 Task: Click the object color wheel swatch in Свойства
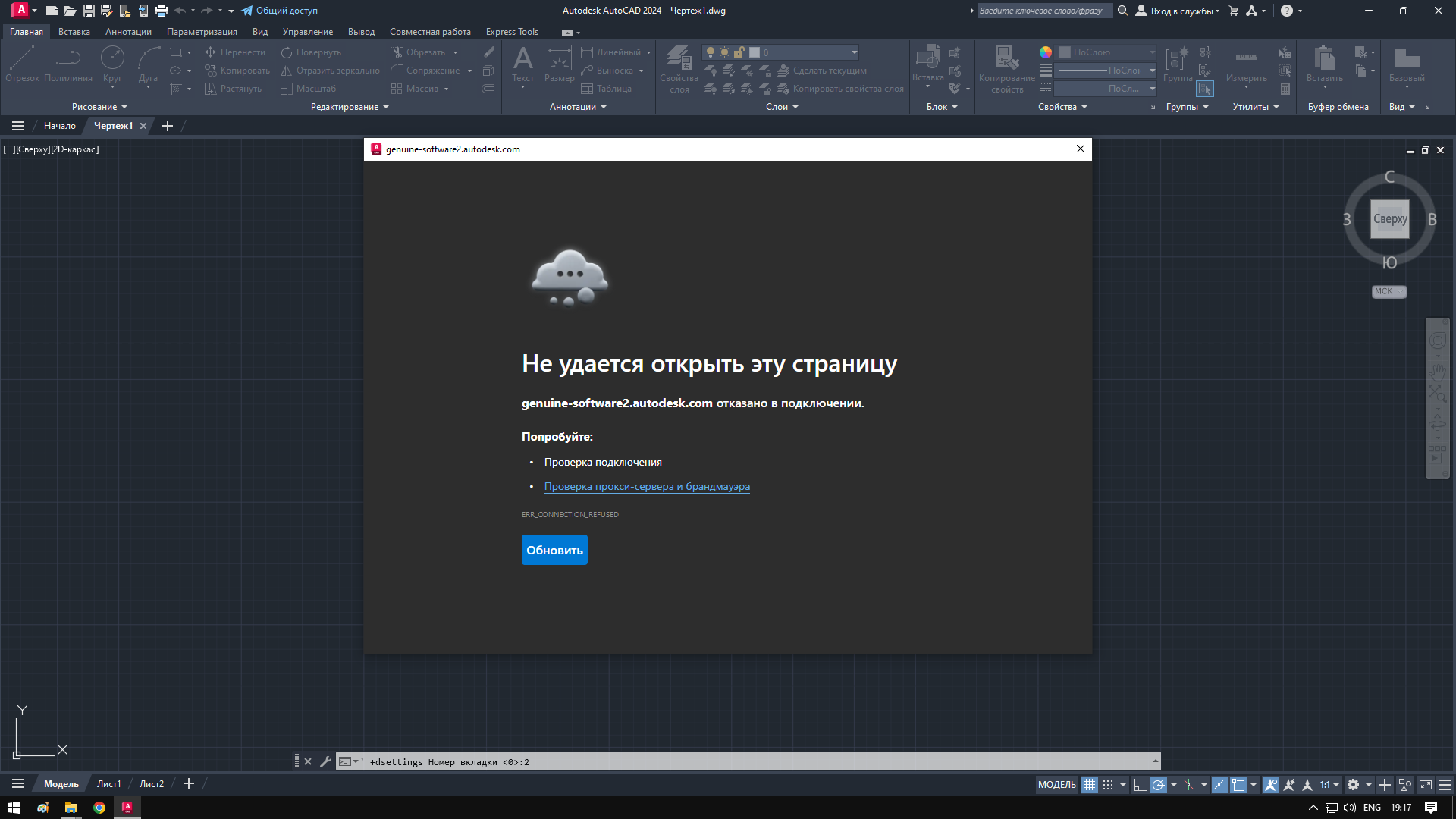tap(1046, 52)
